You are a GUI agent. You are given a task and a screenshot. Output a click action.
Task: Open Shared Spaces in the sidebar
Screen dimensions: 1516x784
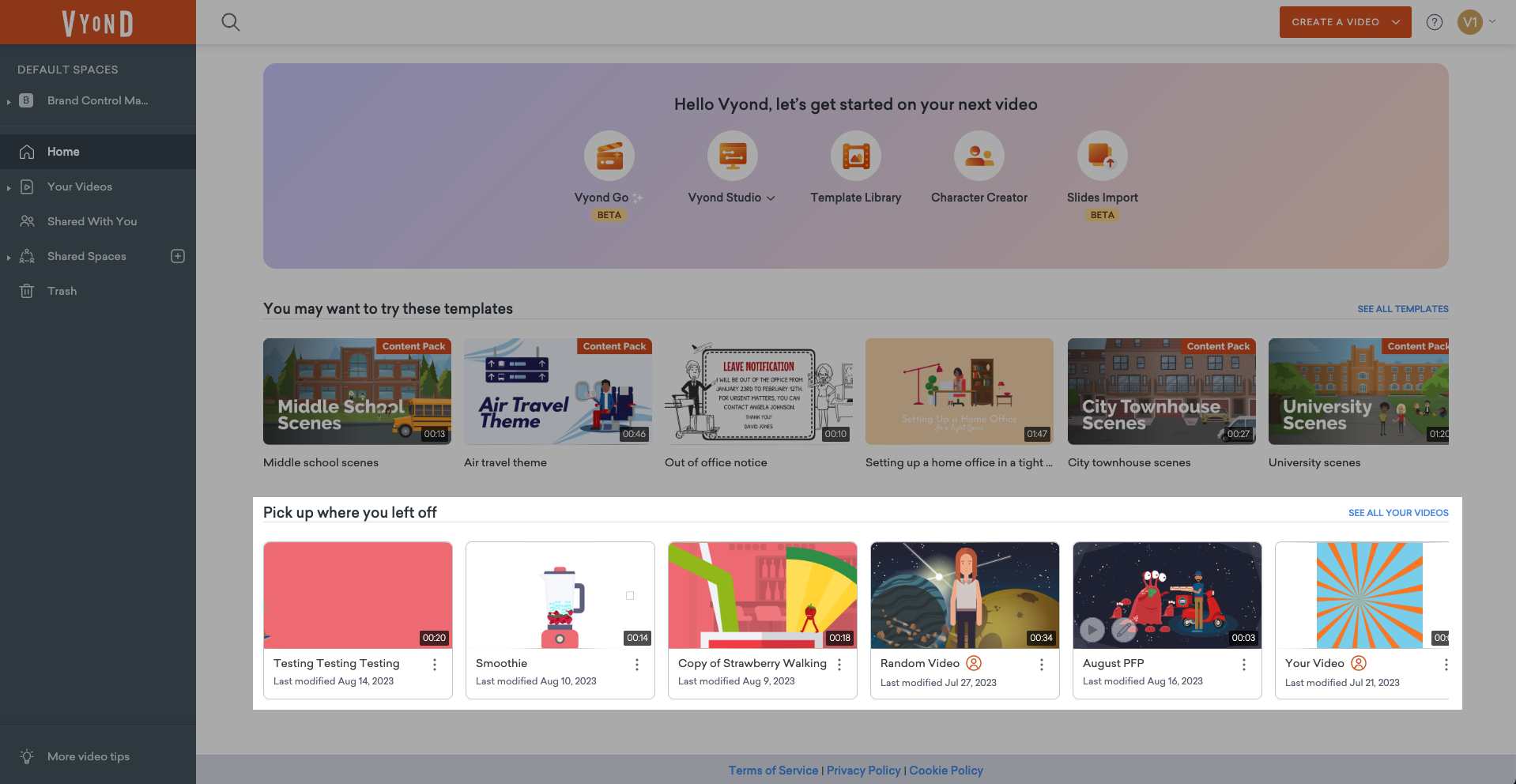pyautogui.click(x=87, y=256)
